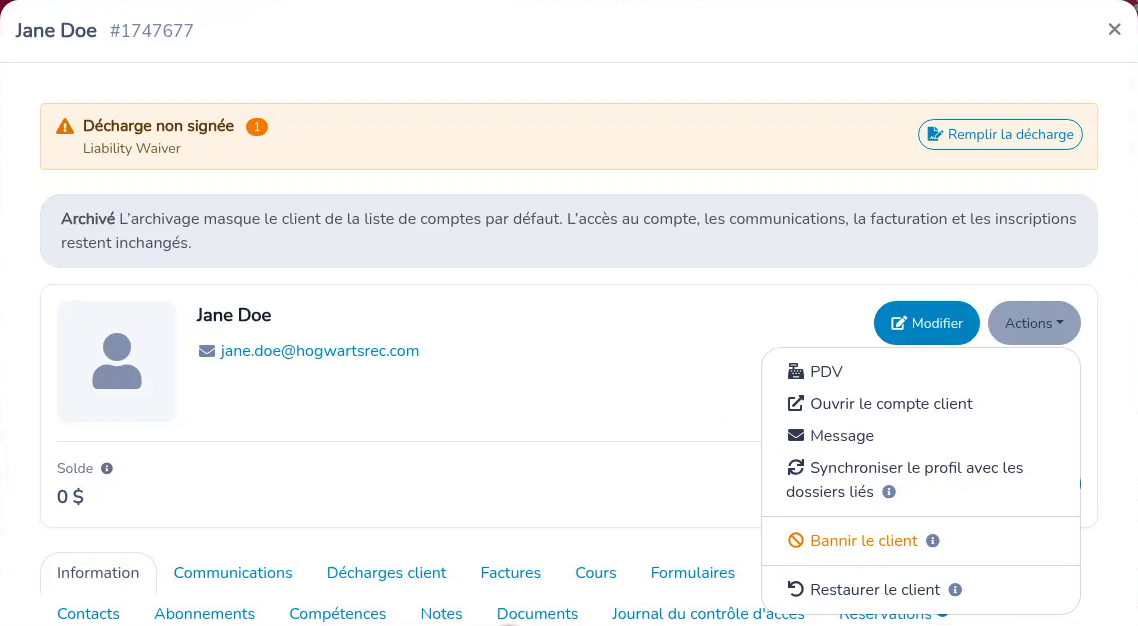The image size is (1138, 626).
Task: Click the client ID #1747677 in the header
Action: (x=152, y=30)
